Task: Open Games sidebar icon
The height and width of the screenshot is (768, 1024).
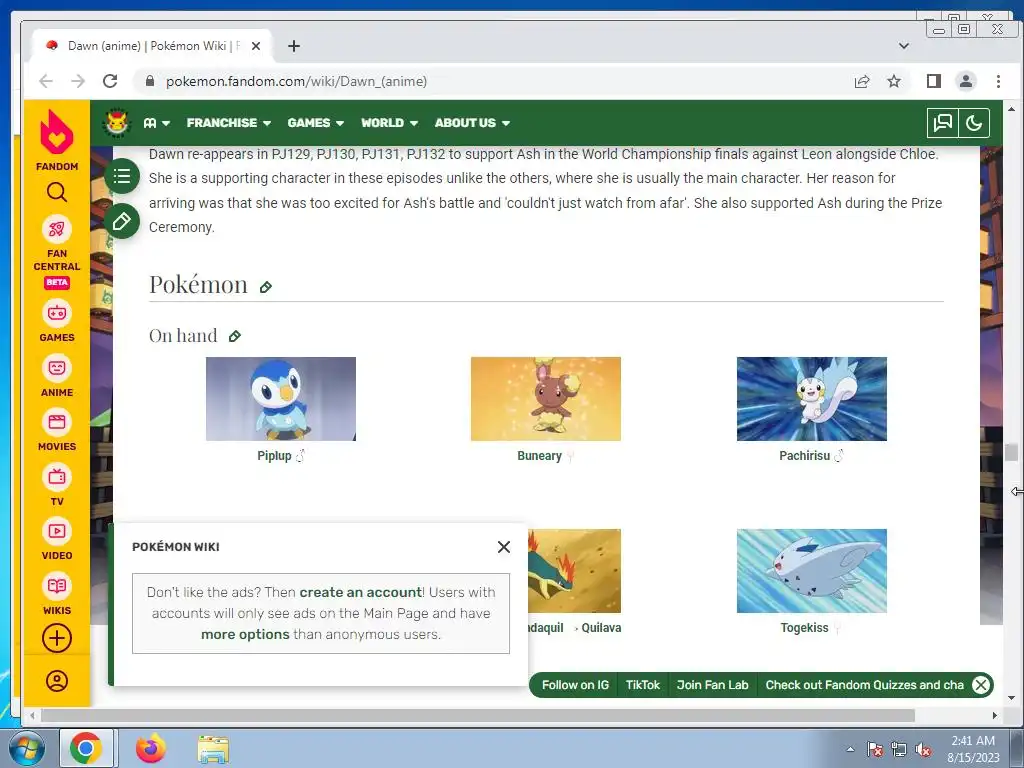Action: [x=57, y=313]
